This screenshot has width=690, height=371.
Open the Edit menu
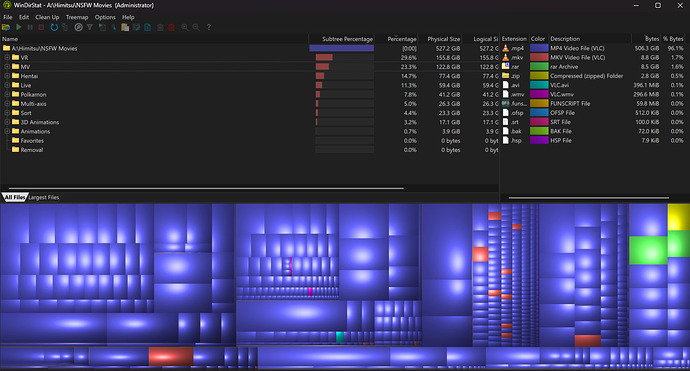click(24, 17)
